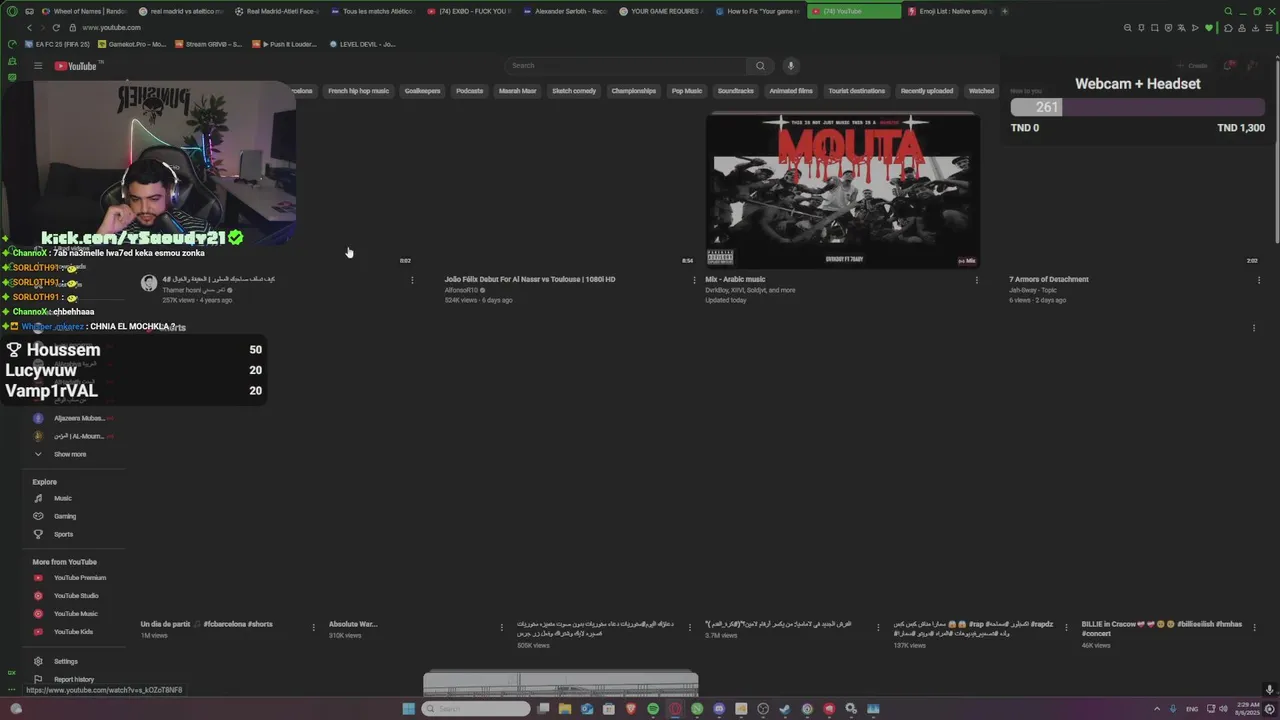This screenshot has height=720, width=1280.
Task: Open Report history in sidebar
Action: pos(73,679)
